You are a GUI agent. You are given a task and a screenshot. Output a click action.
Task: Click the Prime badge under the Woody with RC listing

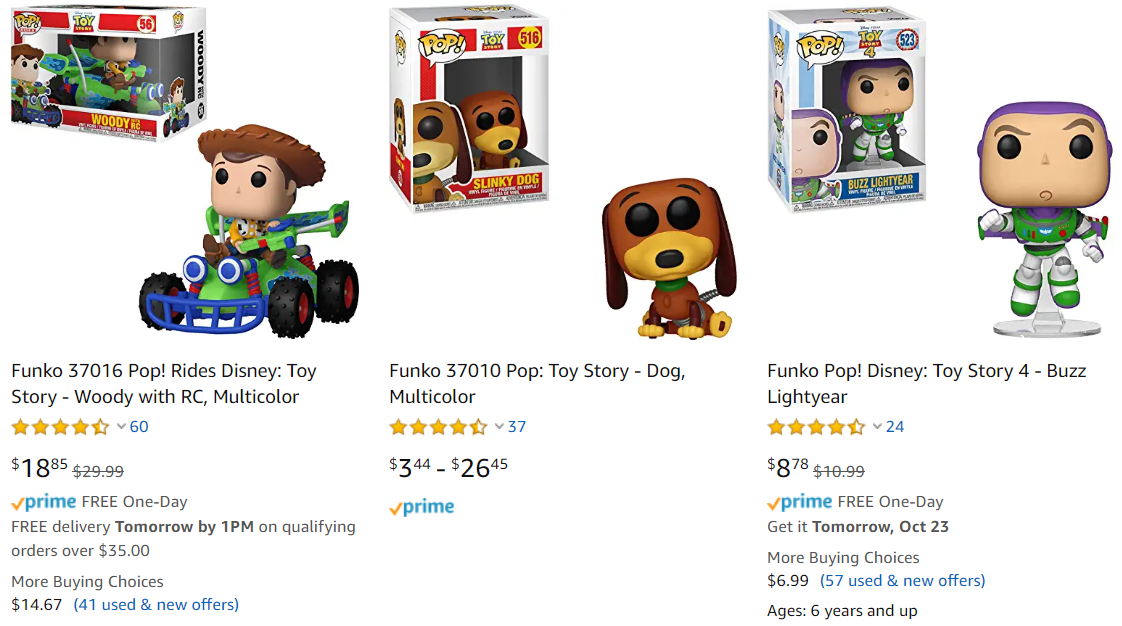(44, 501)
